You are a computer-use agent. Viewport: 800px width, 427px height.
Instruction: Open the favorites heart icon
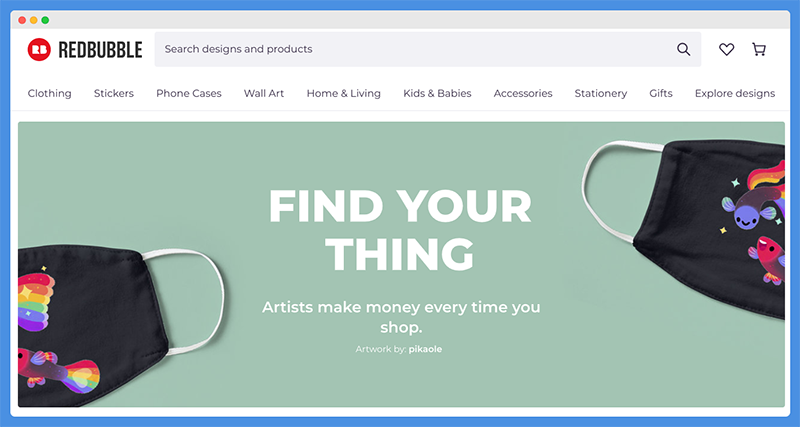(x=727, y=49)
